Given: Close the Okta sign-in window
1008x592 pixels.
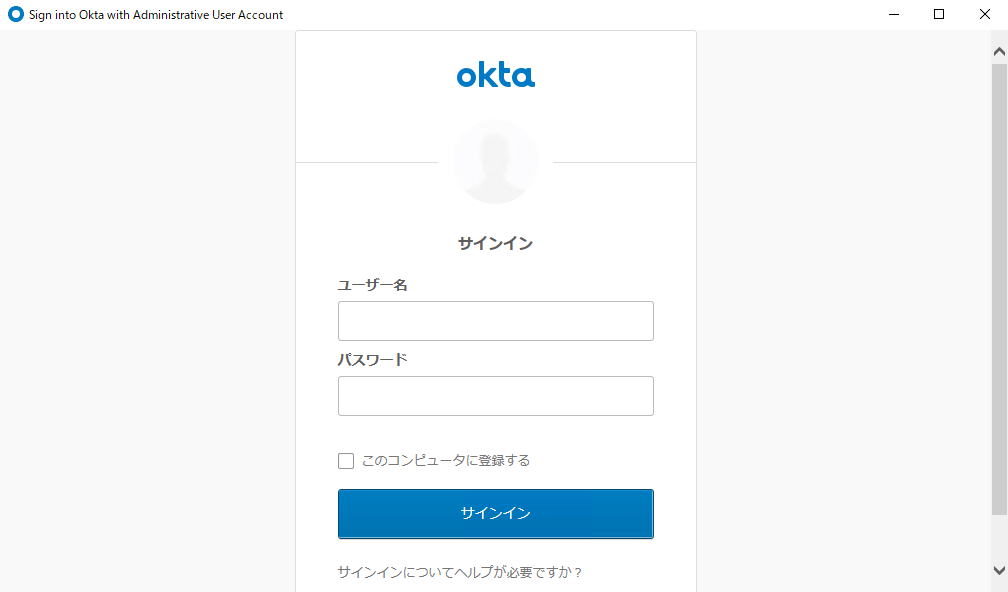Looking at the screenshot, I should (985, 15).
